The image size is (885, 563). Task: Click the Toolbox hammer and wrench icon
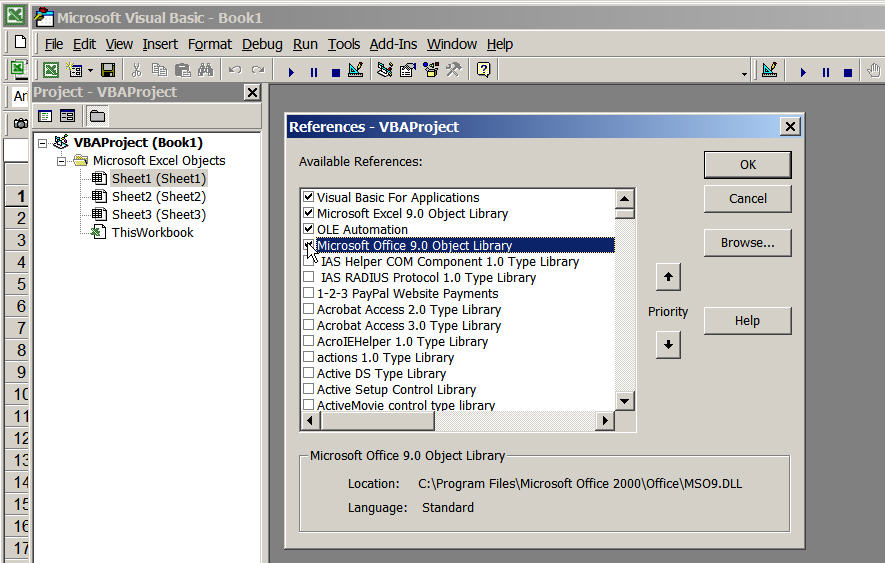tap(454, 70)
